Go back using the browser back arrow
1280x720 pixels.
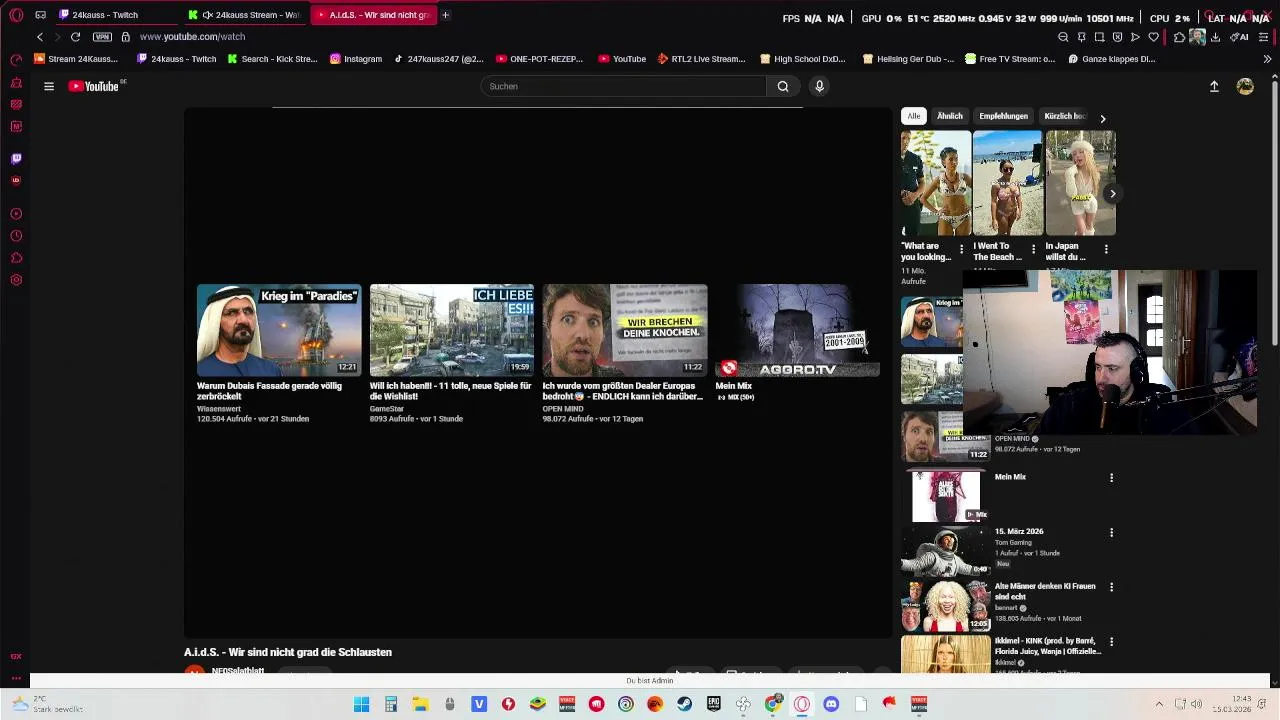click(x=40, y=37)
